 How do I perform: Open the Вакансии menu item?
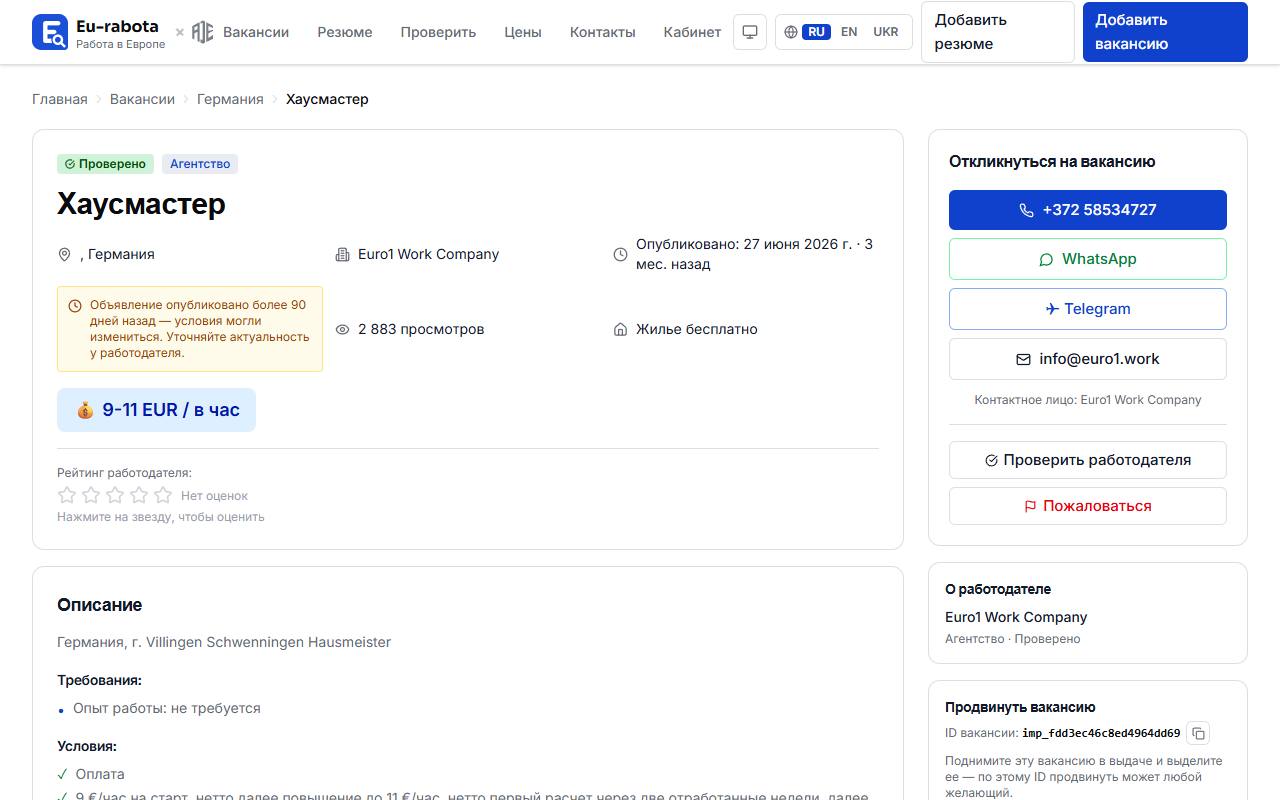click(x=256, y=32)
